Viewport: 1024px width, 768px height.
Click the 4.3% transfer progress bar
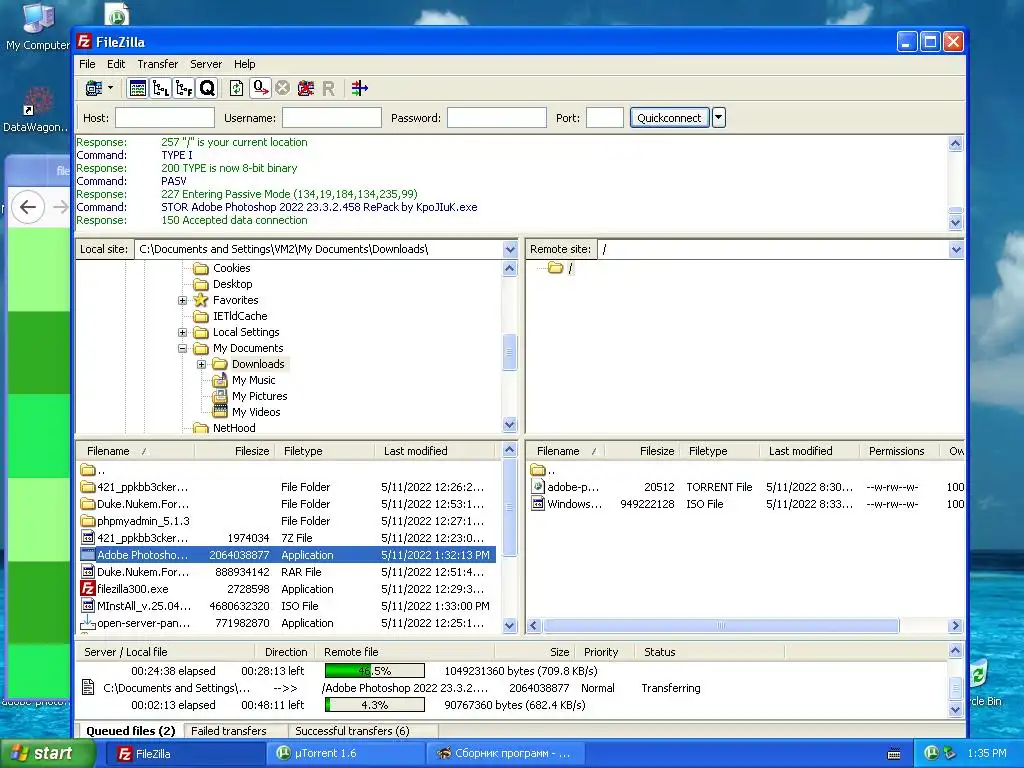coord(375,705)
